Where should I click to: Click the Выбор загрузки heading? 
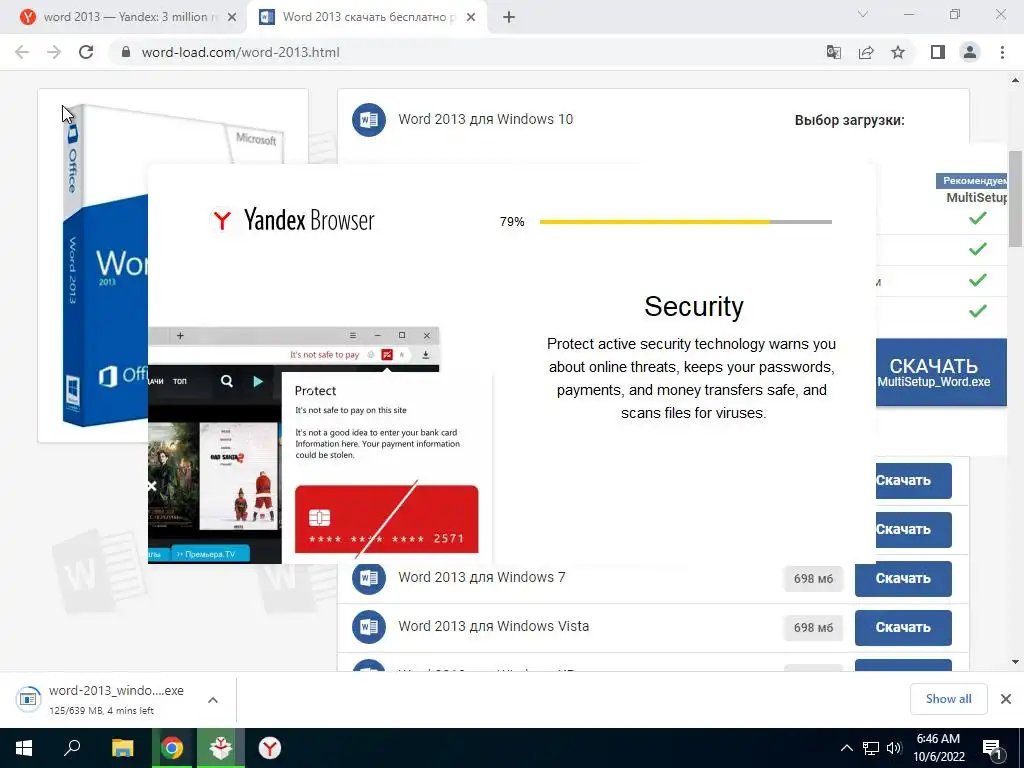tap(849, 120)
